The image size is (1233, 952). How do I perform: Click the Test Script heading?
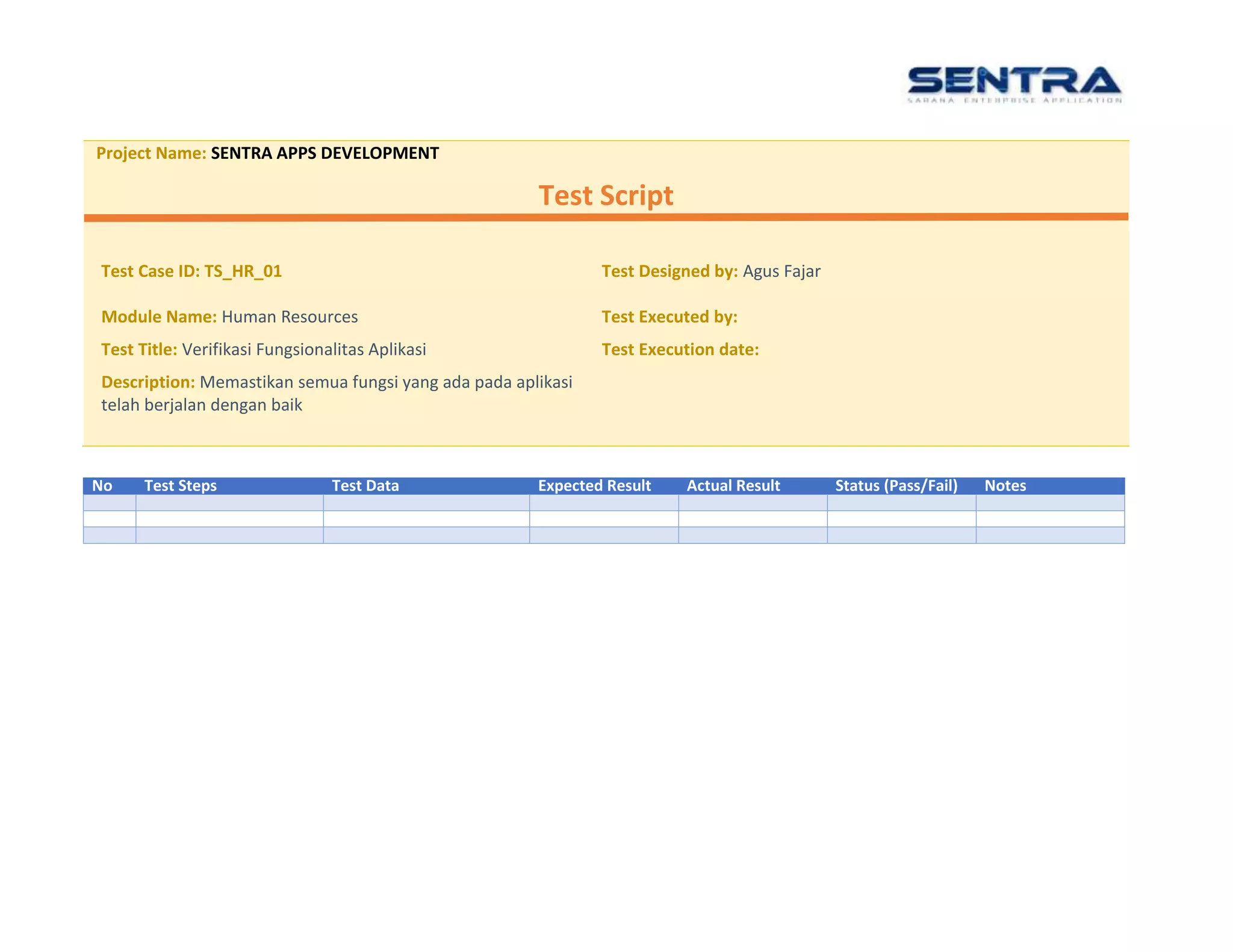click(606, 196)
